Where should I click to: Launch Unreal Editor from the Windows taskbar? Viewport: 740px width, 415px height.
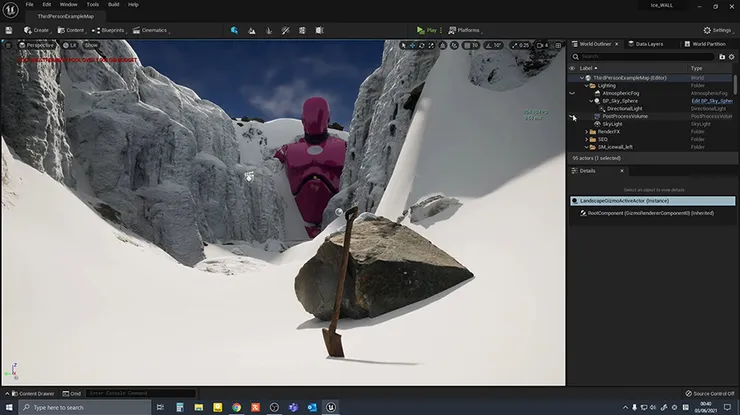coord(331,407)
